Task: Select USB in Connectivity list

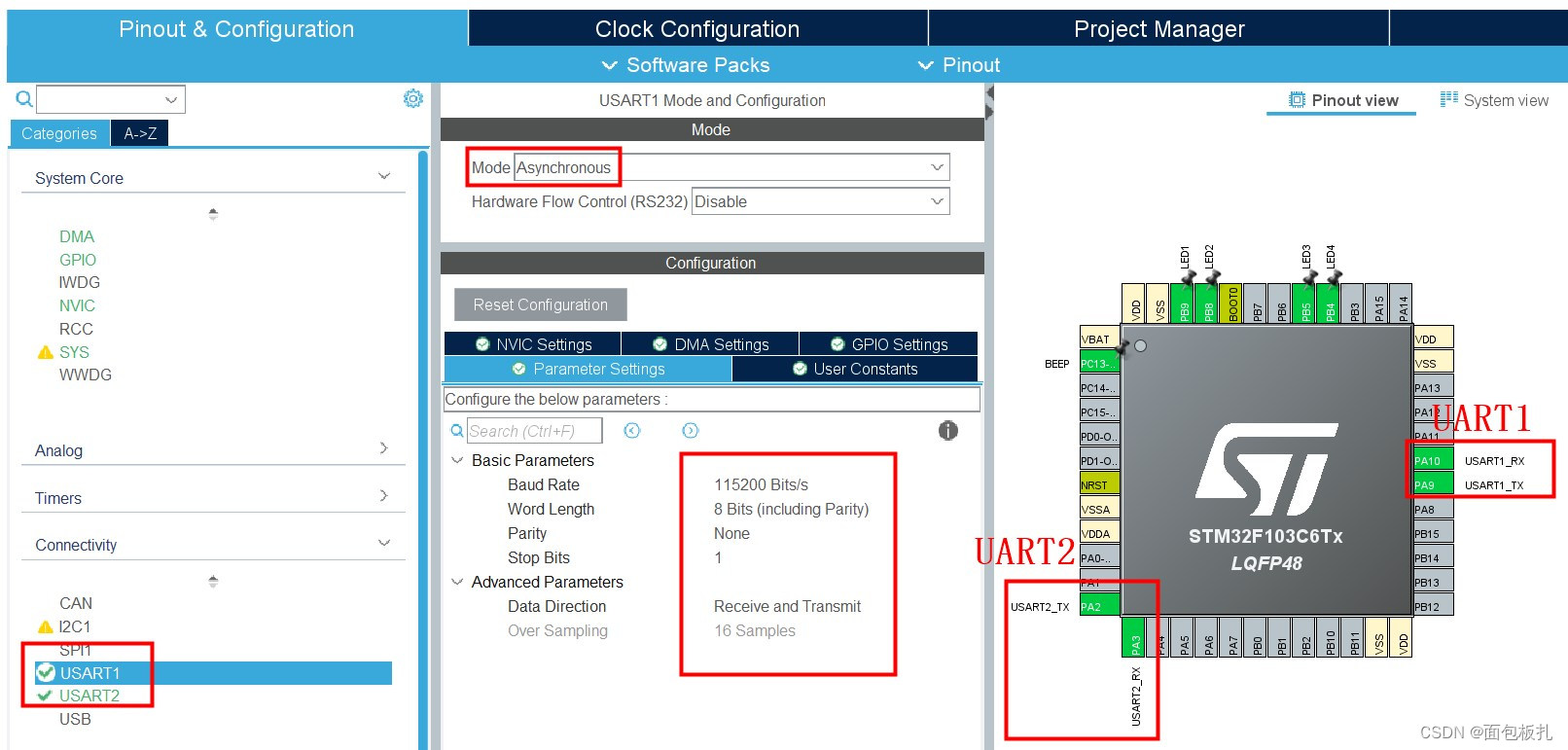Action: (x=75, y=719)
